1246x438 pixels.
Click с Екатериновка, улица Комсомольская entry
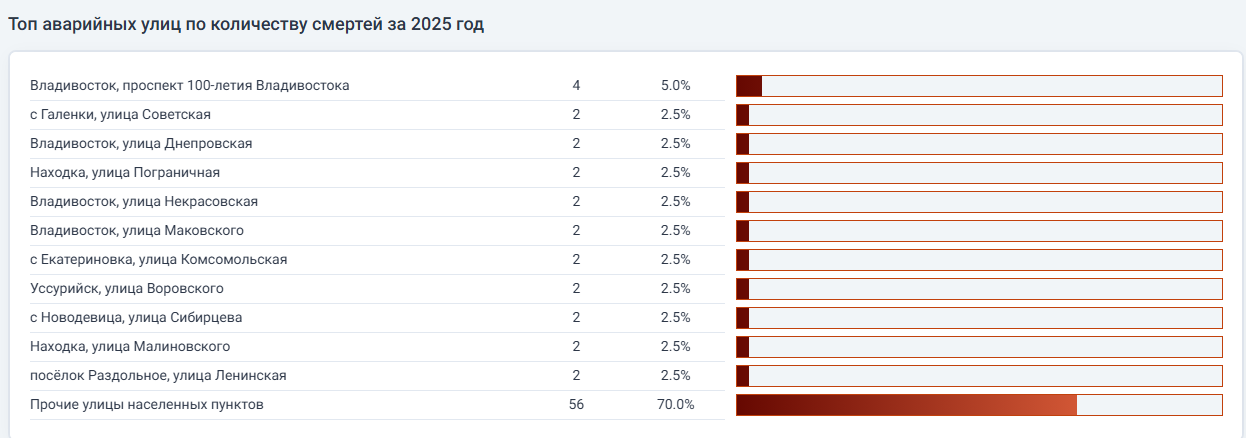click(159, 260)
